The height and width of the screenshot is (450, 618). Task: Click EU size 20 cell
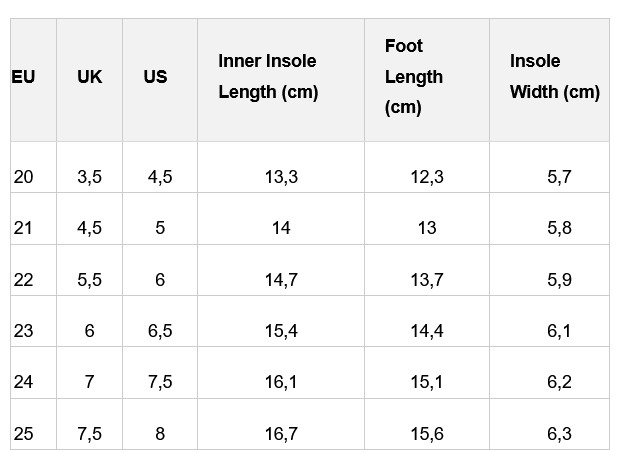(24, 177)
